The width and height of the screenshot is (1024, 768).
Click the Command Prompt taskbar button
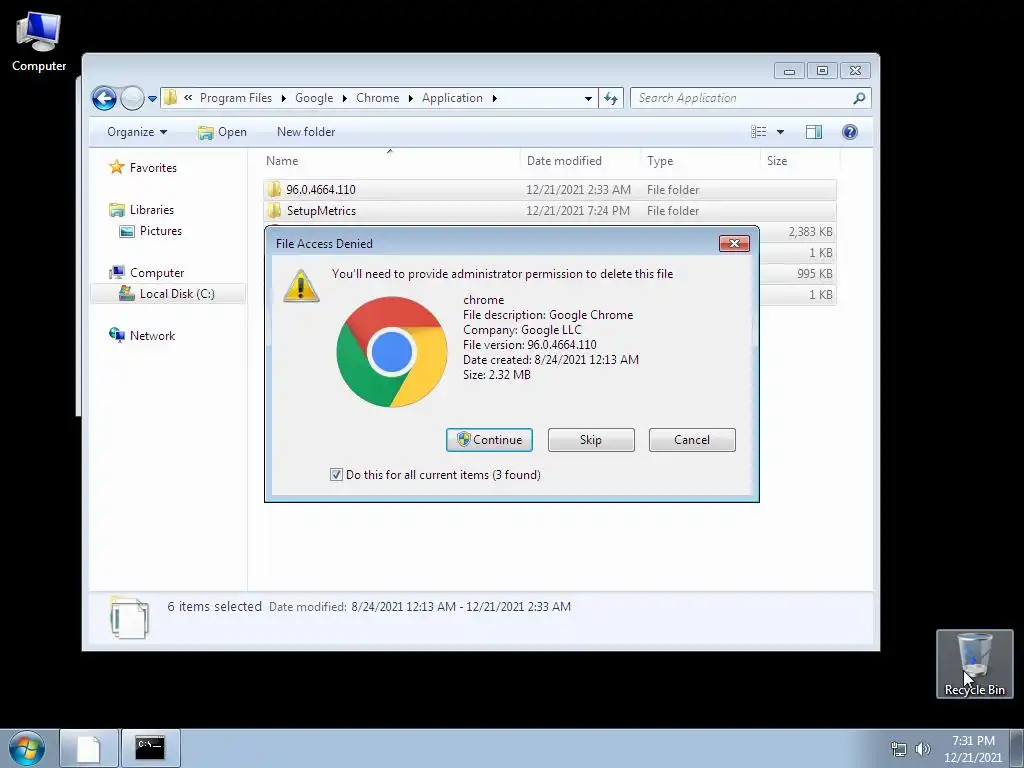pos(150,748)
